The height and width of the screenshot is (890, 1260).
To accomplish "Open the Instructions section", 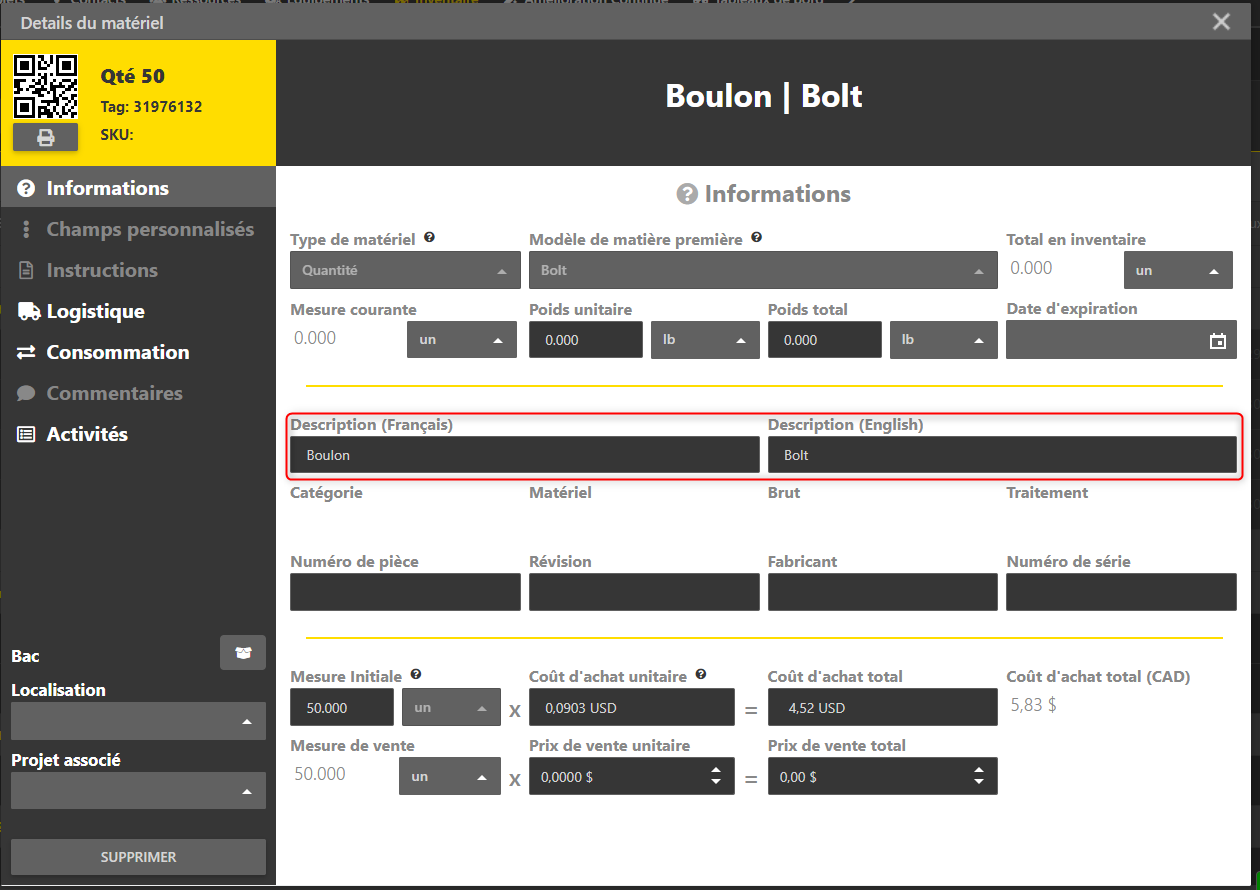I will click(x=138, y=270).
